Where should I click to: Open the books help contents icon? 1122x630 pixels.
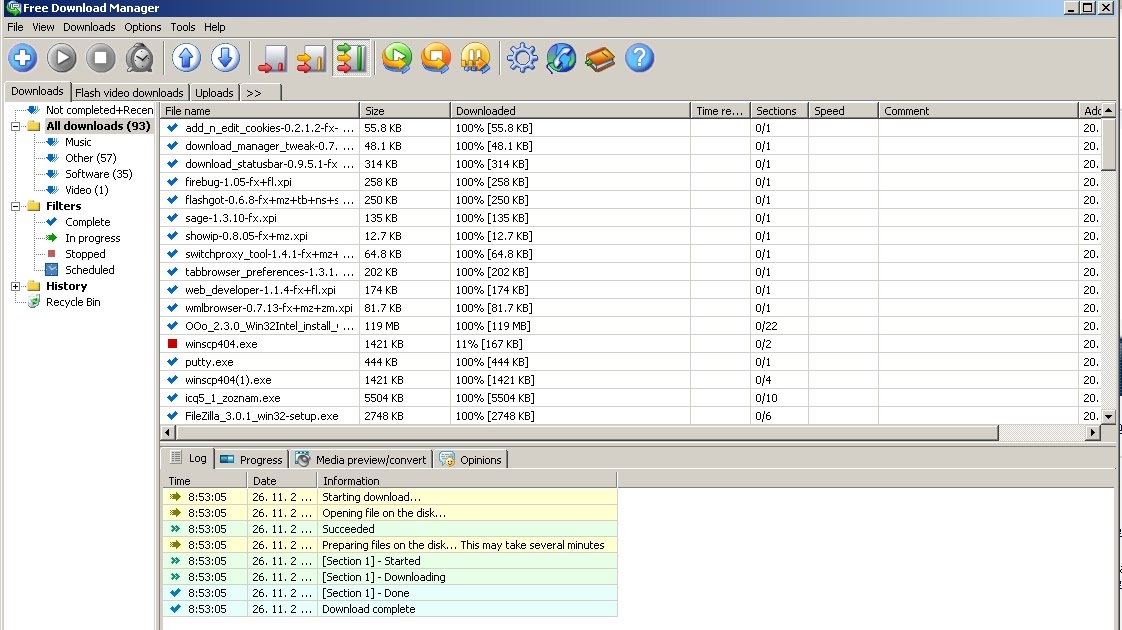point(600,59)
